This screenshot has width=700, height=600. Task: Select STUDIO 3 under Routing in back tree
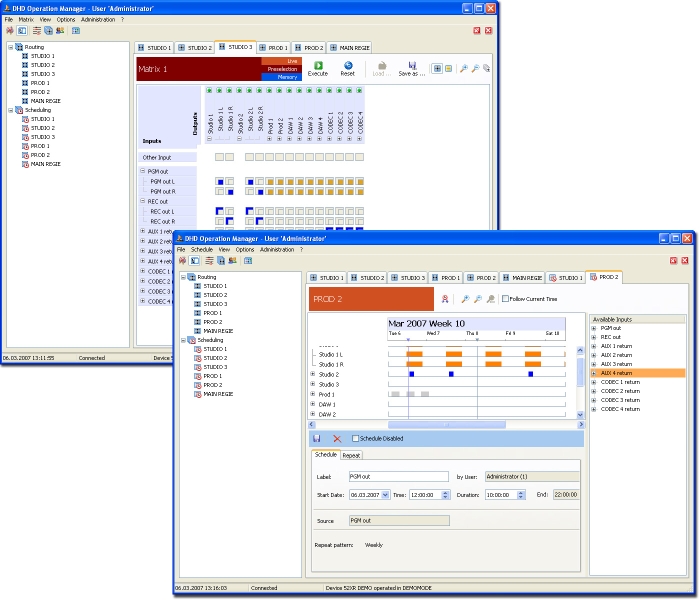click(43, 74)
